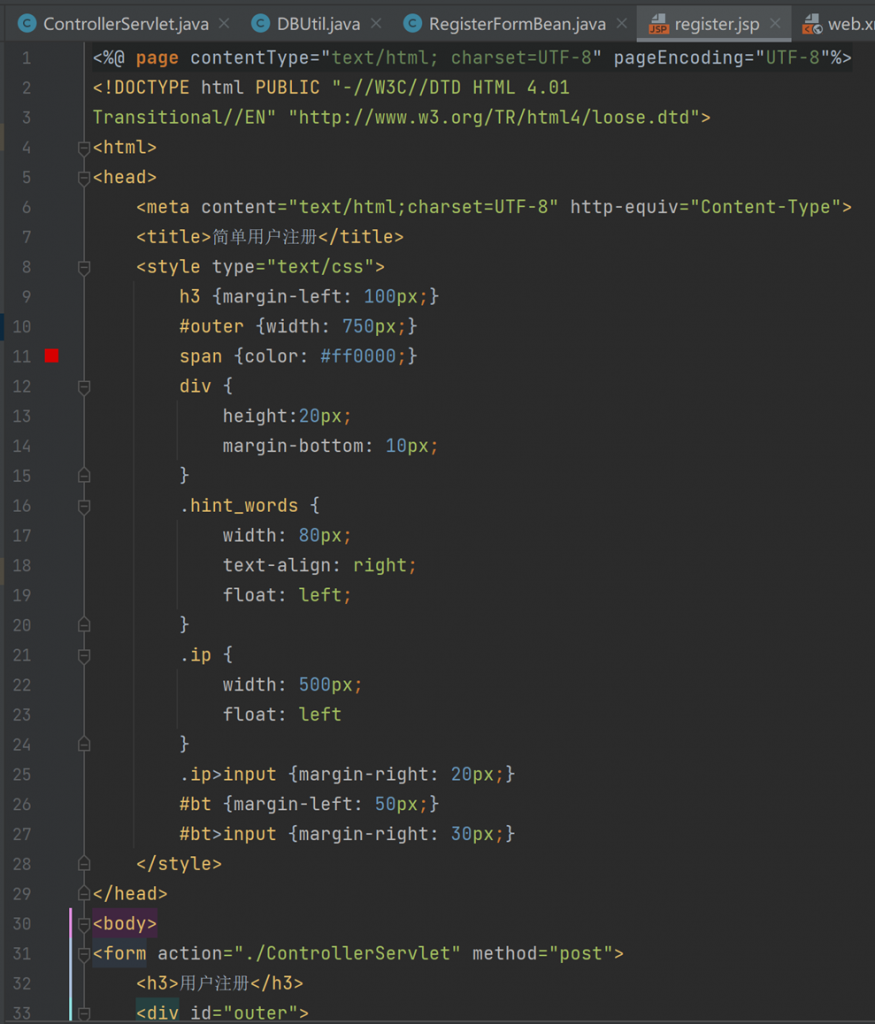Click the title text 简单用户注册
This screenshot has width=875, height=1024.
click(264, 237)
